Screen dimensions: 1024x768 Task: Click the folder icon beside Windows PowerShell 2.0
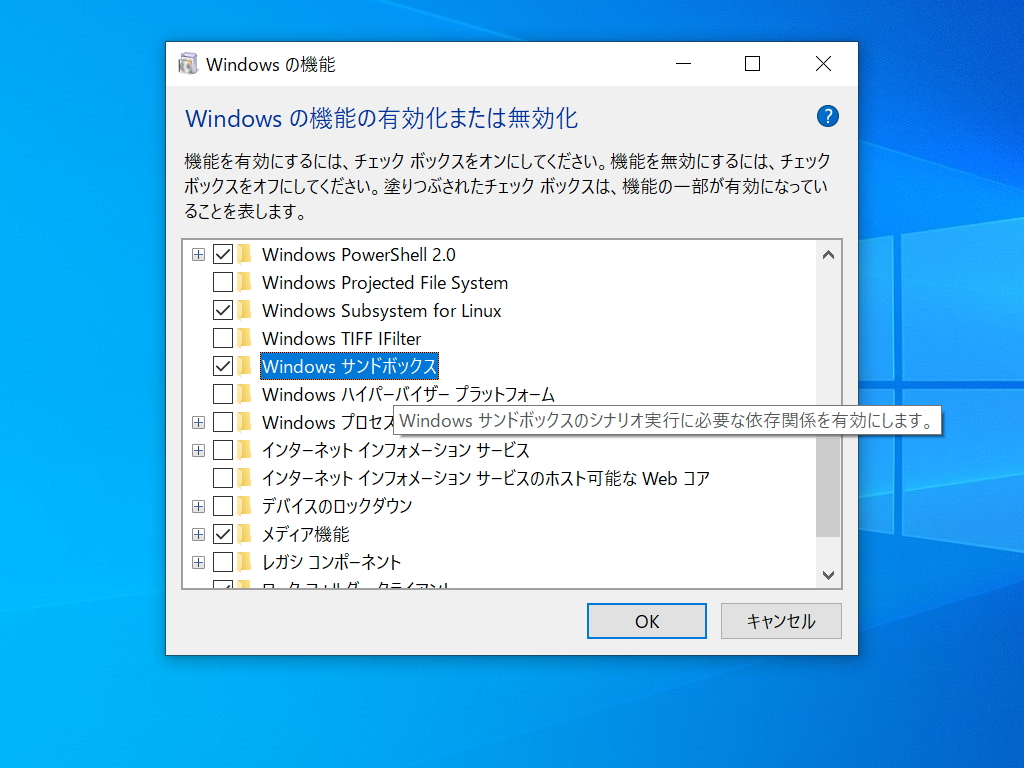(244, 254)
